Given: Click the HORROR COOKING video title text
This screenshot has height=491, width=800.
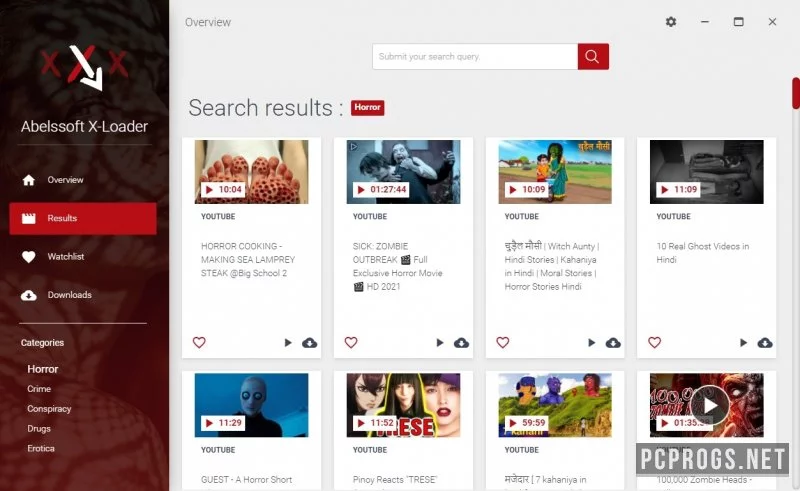Looking at the screenshot, I should coord(248,259).
